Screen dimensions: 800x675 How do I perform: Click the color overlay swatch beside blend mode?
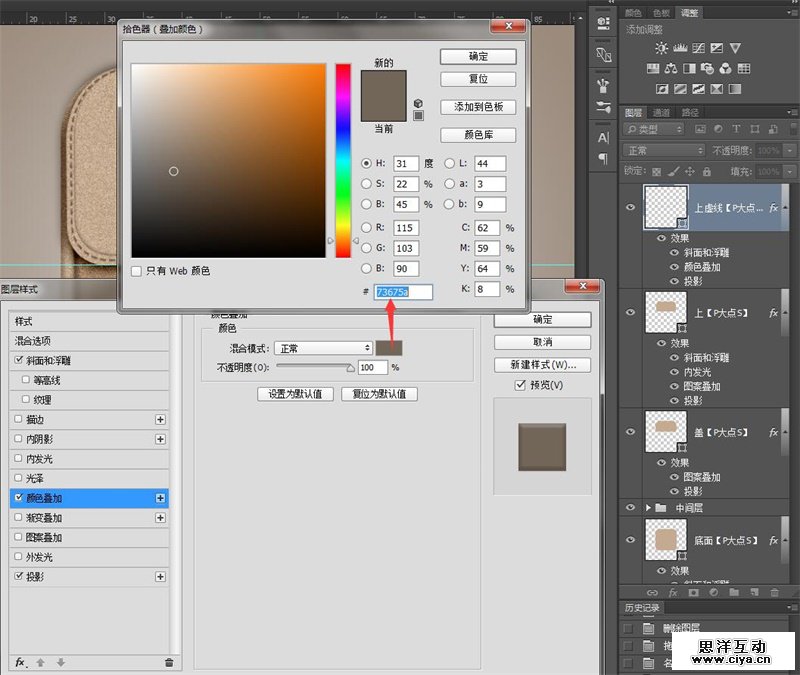(x=389, y=348)
